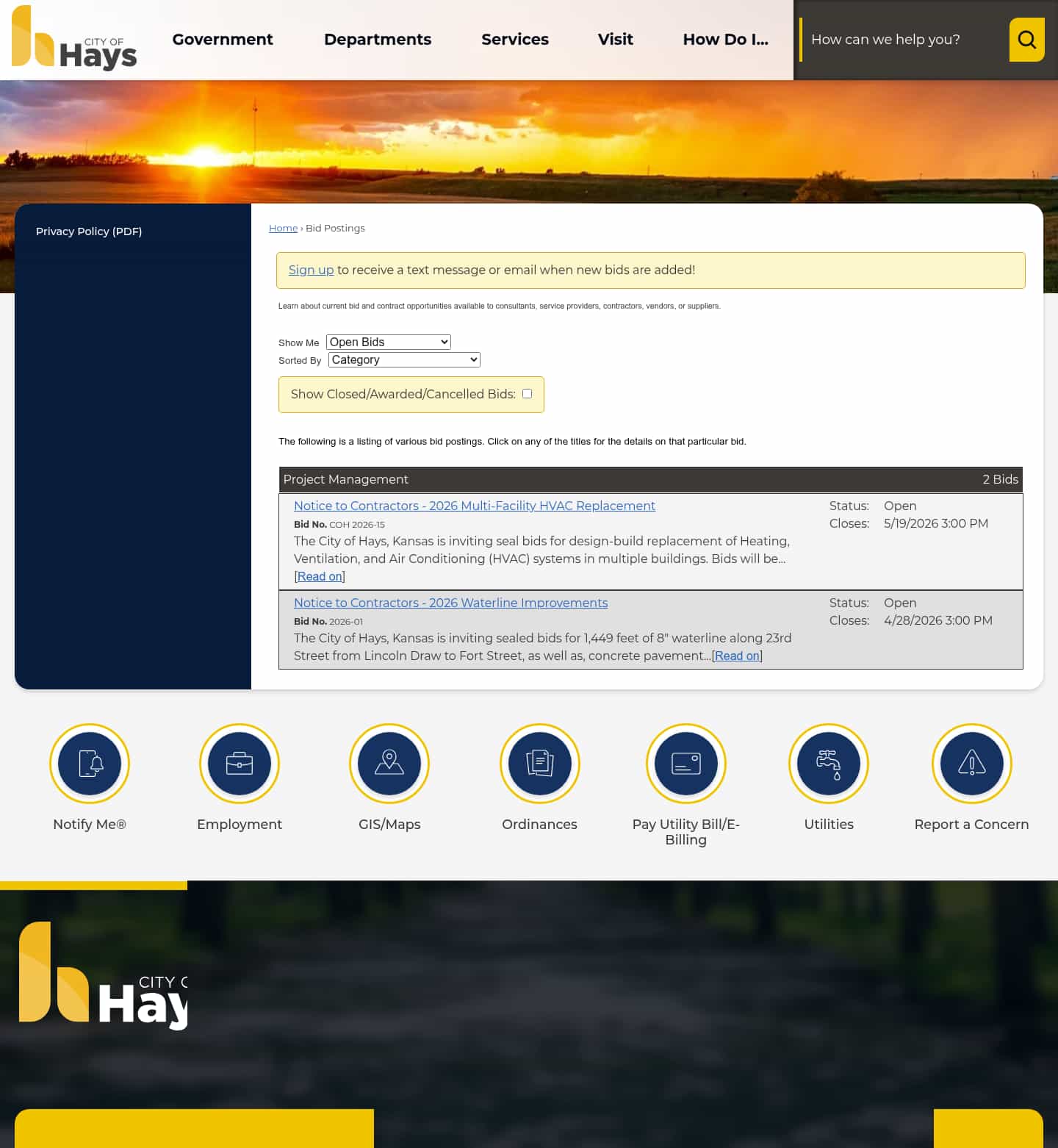Select the GIS/Maps icon
Image resolution: width=1058 pixels, height=1148 pixels.
pos(389,764)
